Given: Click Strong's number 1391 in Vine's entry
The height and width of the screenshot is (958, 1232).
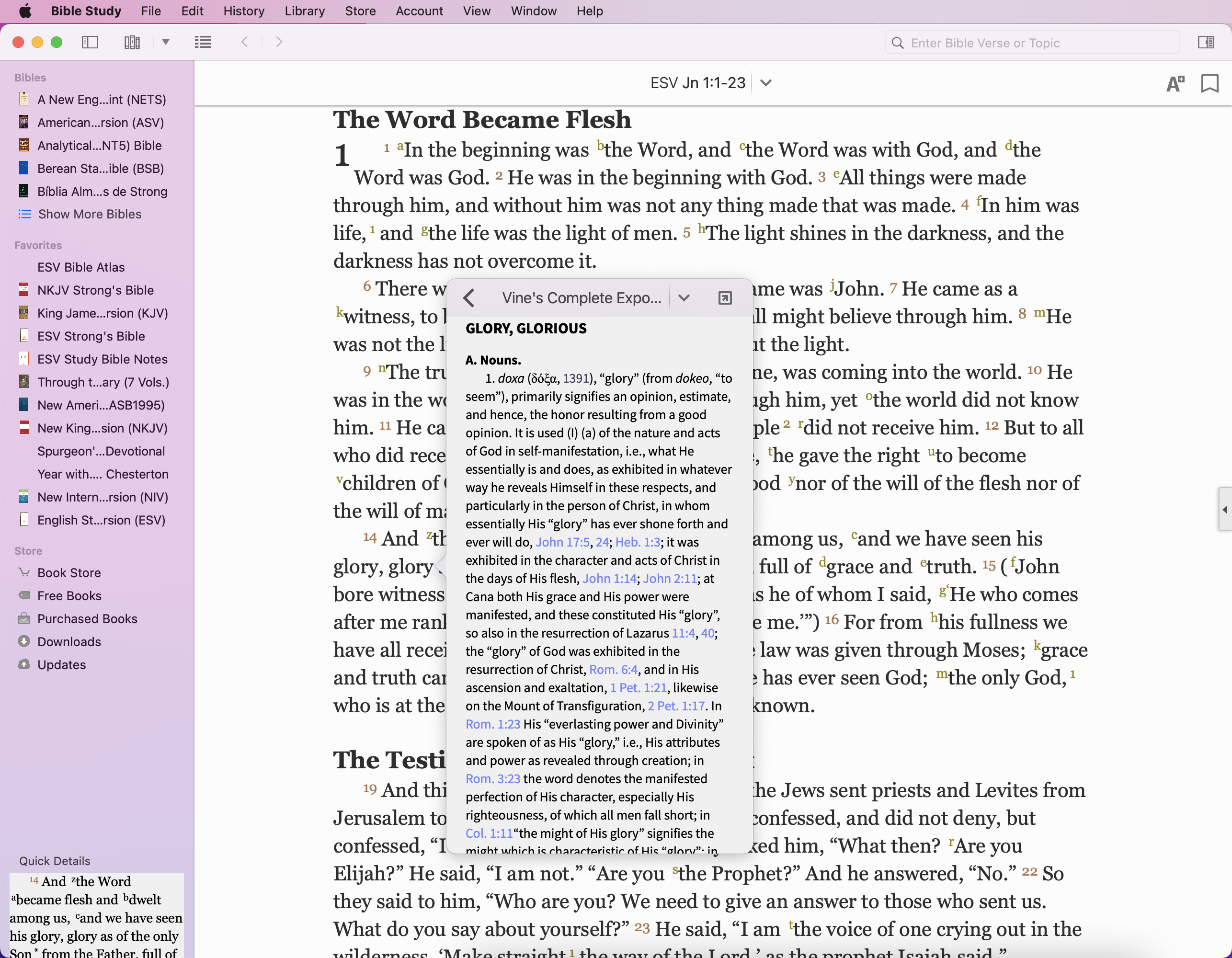Looking at the screenshot, I should (576, 378).
